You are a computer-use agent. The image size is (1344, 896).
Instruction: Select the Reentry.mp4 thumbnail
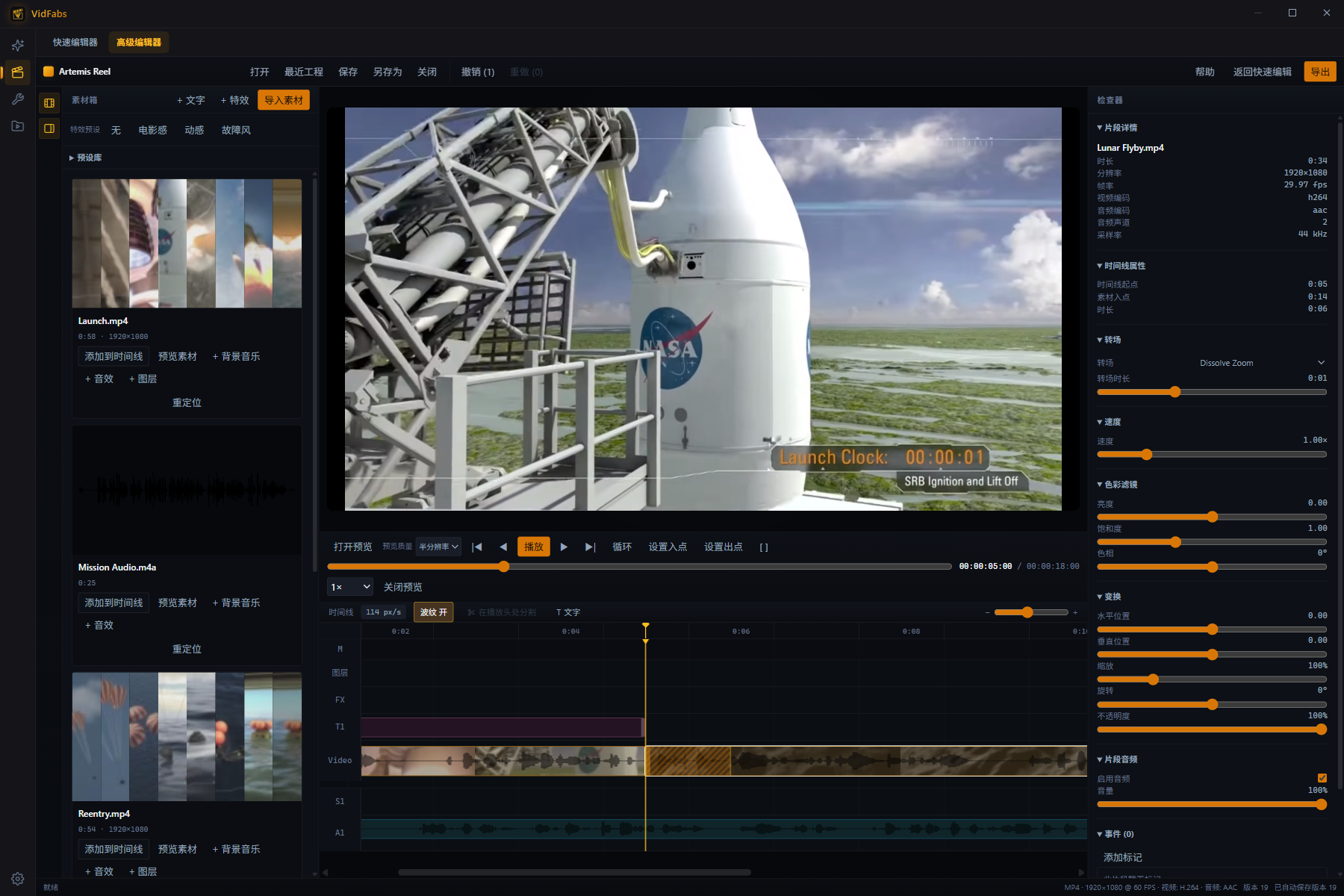(187, 737)
